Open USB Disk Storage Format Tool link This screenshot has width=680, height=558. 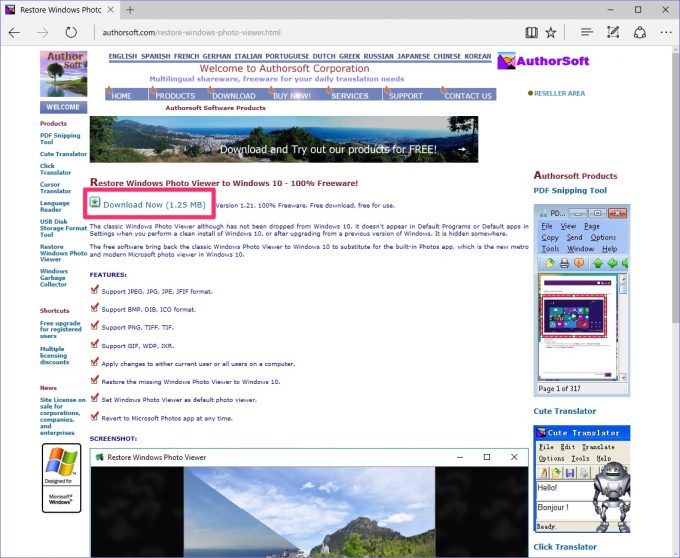63,228
